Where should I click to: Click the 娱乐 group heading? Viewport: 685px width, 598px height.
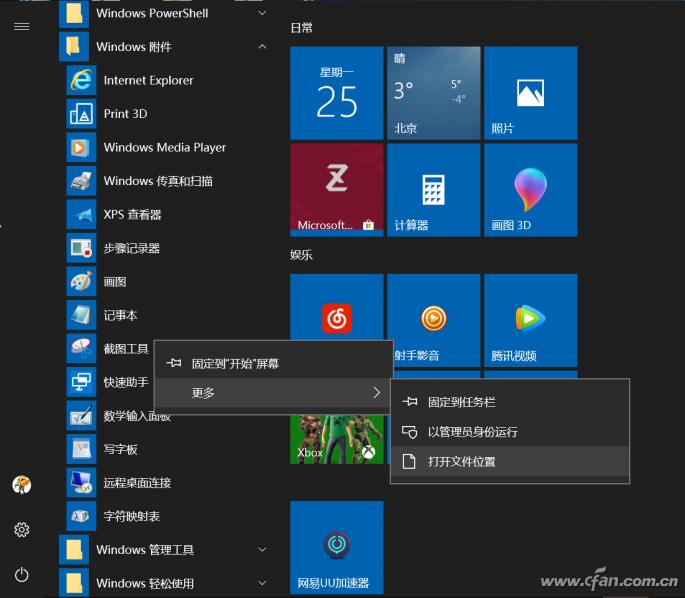pyautogui.click(x=301, y=255)
